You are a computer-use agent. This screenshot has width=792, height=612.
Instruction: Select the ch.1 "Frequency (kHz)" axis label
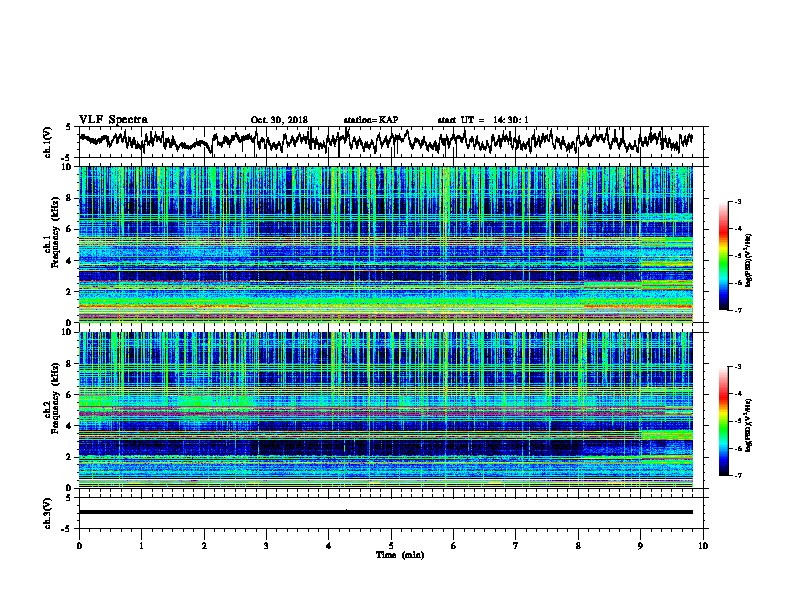[x=55, y=232]
